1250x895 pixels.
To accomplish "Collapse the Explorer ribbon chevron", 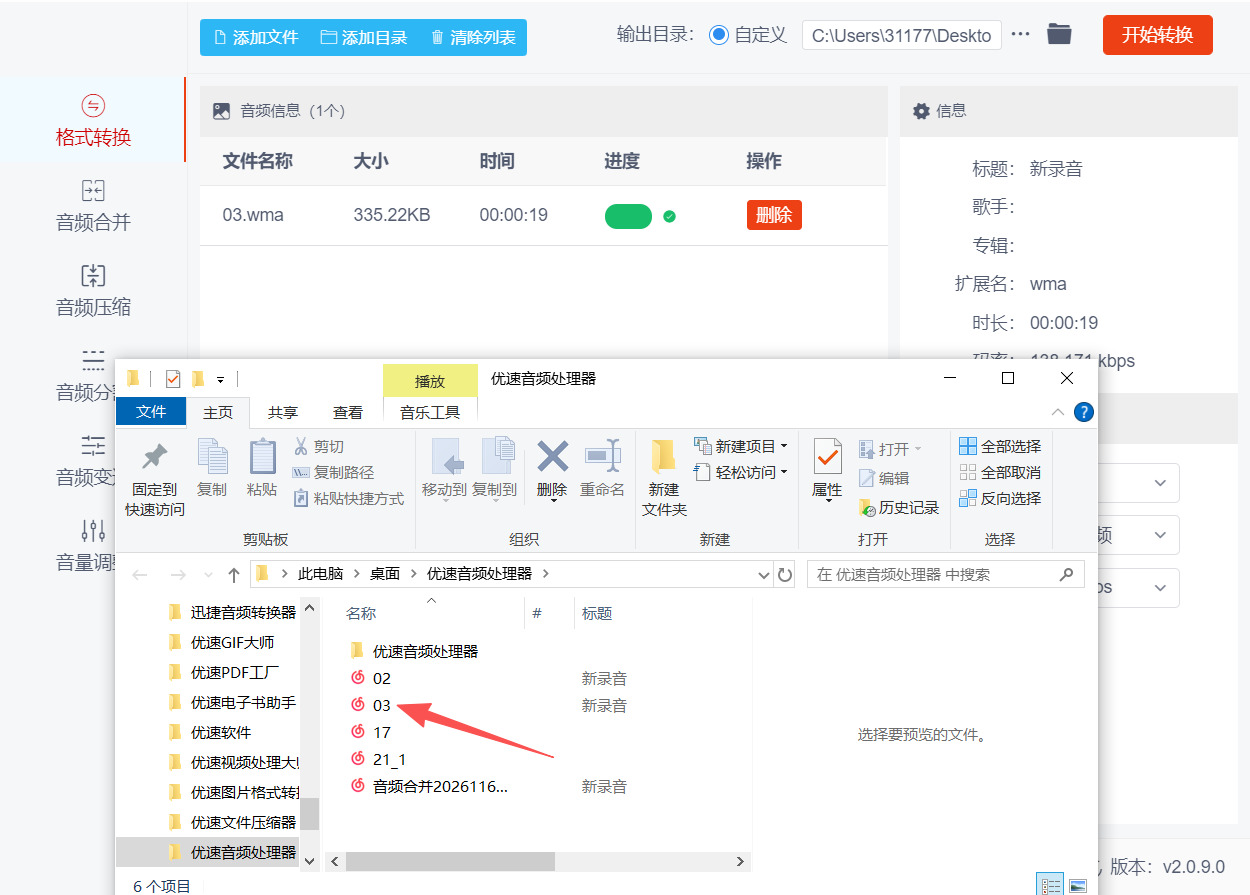I will click(x=1058, y=412).
